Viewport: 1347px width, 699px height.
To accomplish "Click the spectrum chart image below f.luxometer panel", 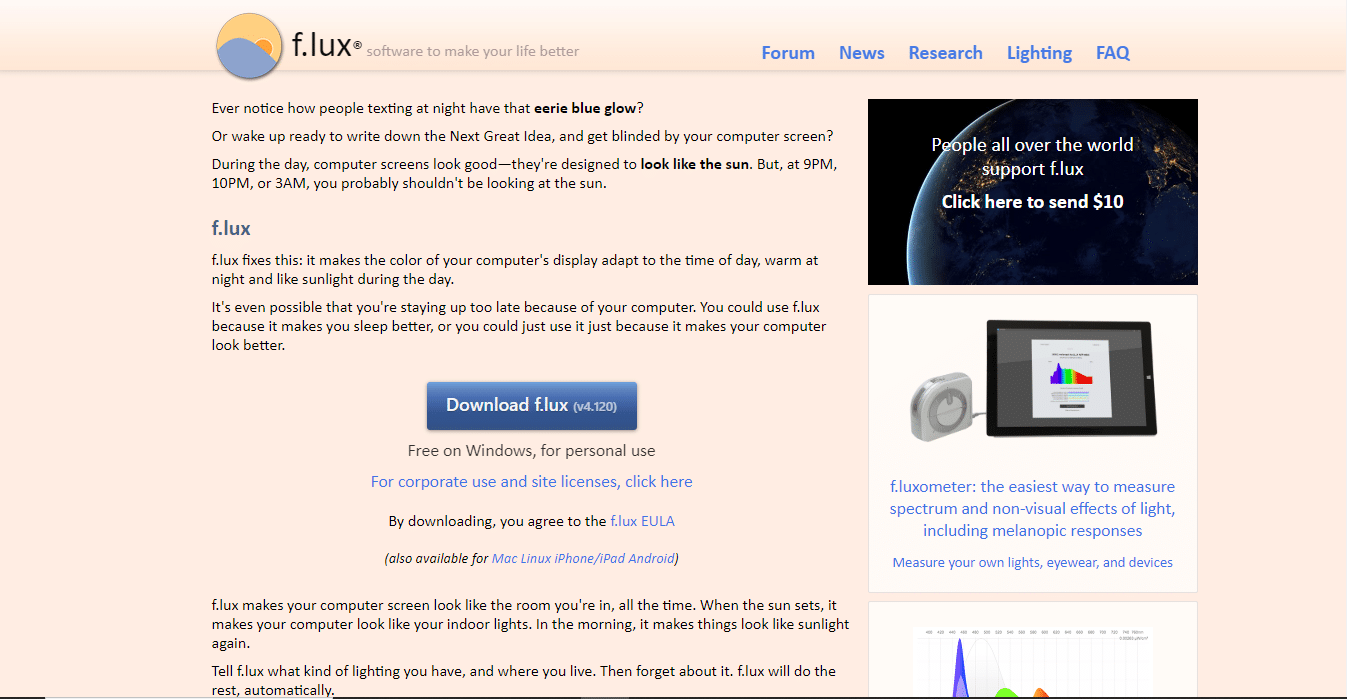I will [1032, 660].
